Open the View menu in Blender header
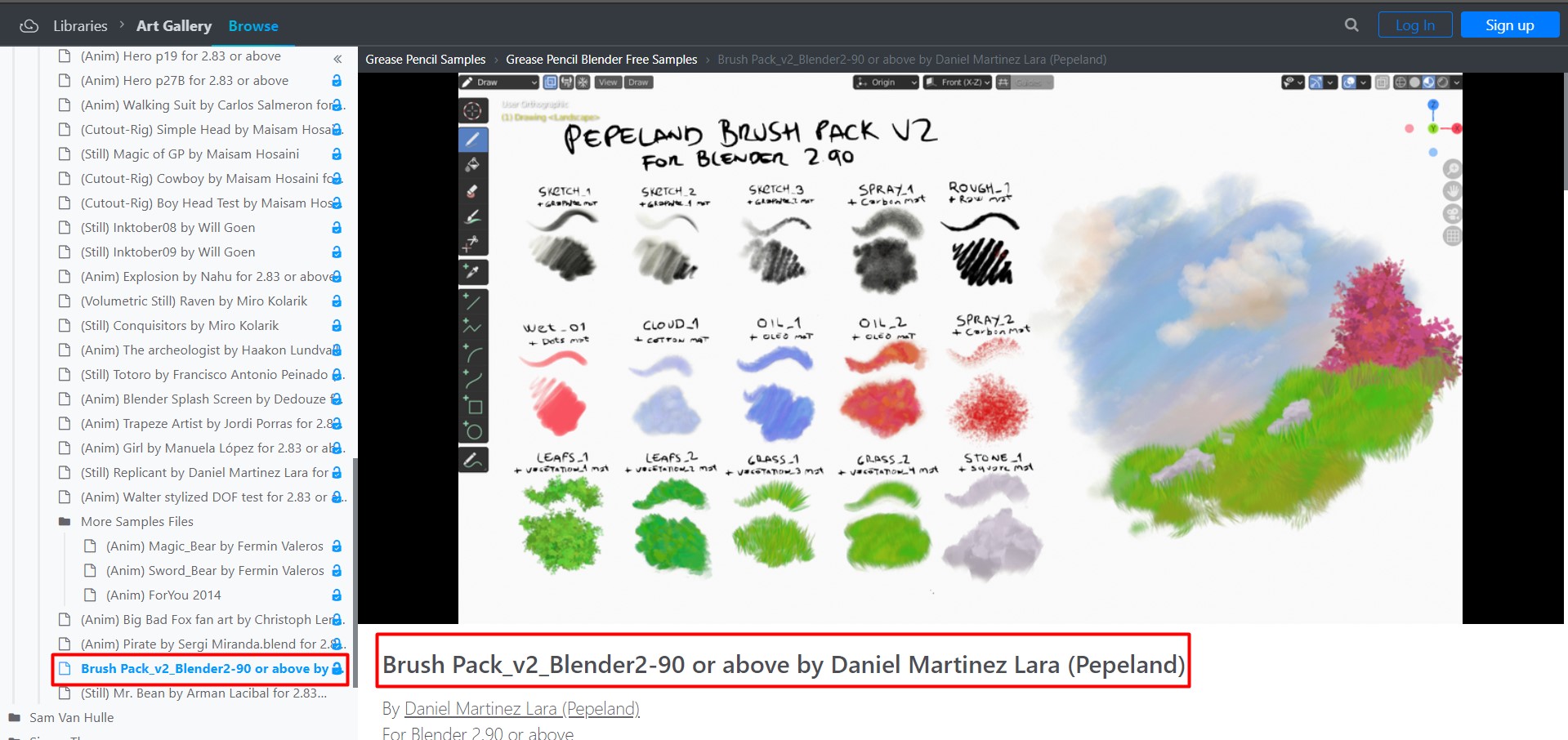 [x=608, y=82]
